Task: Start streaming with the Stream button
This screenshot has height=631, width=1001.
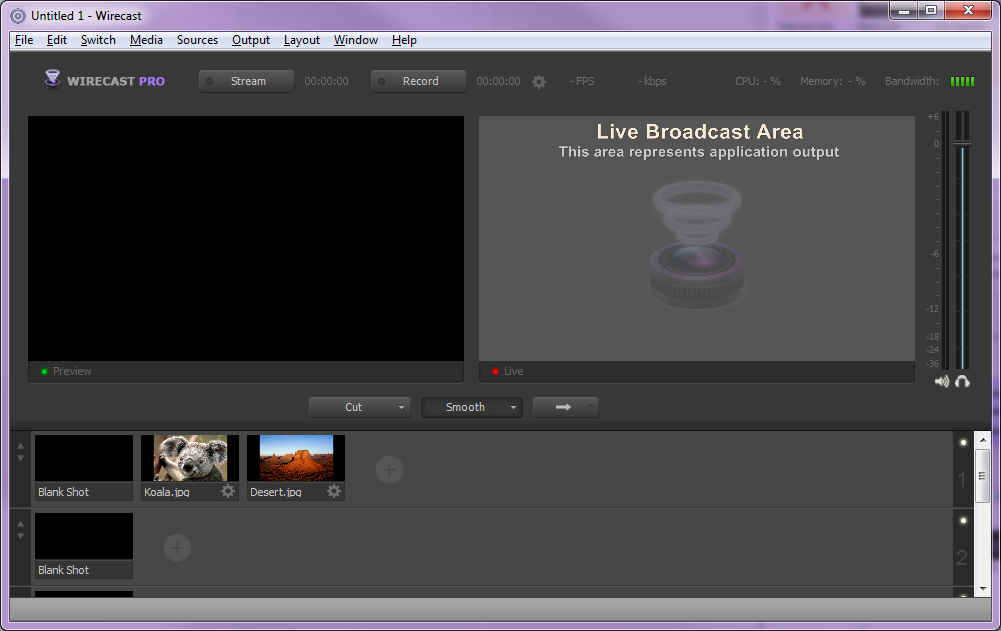Action: point(246,81)
